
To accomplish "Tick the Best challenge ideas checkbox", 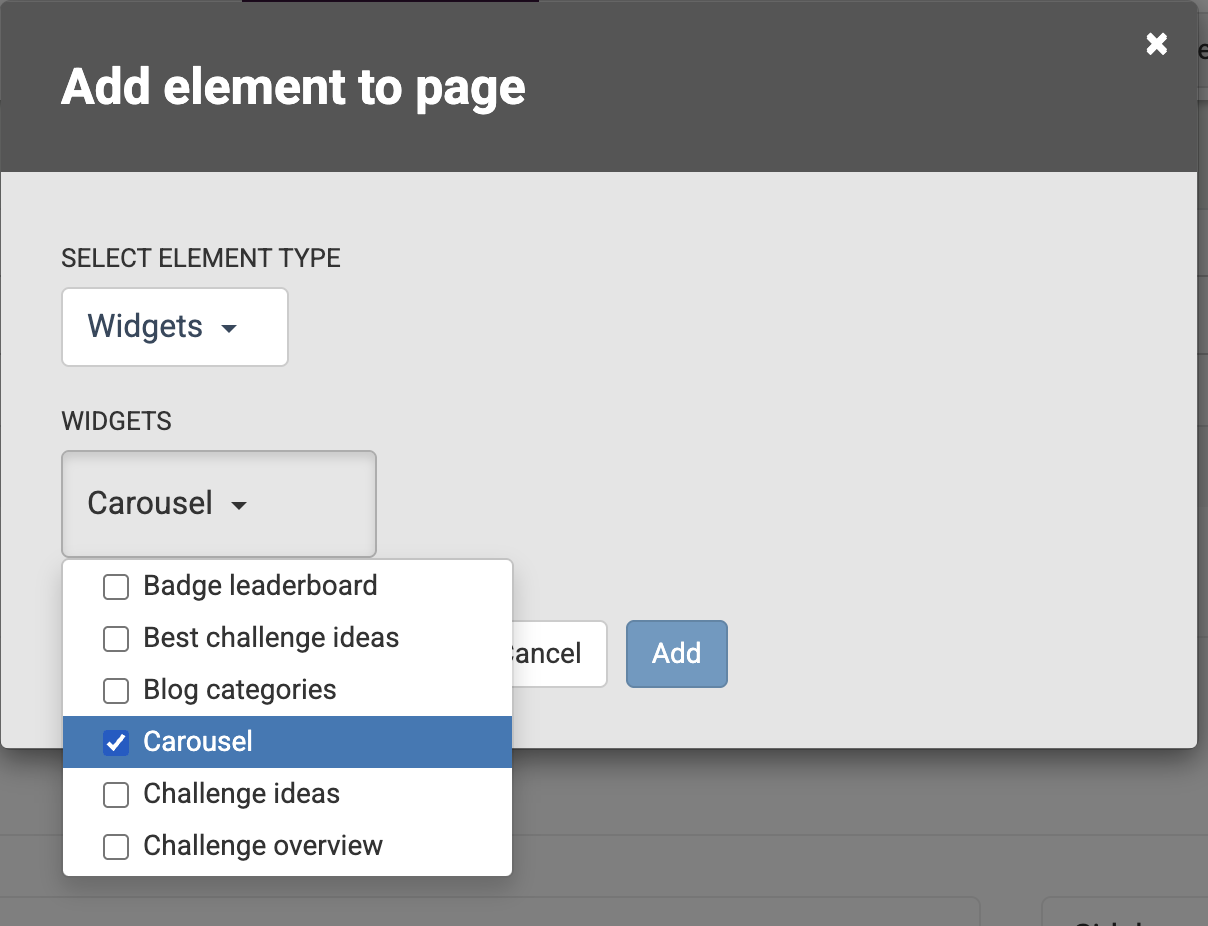I will (116, 639).
